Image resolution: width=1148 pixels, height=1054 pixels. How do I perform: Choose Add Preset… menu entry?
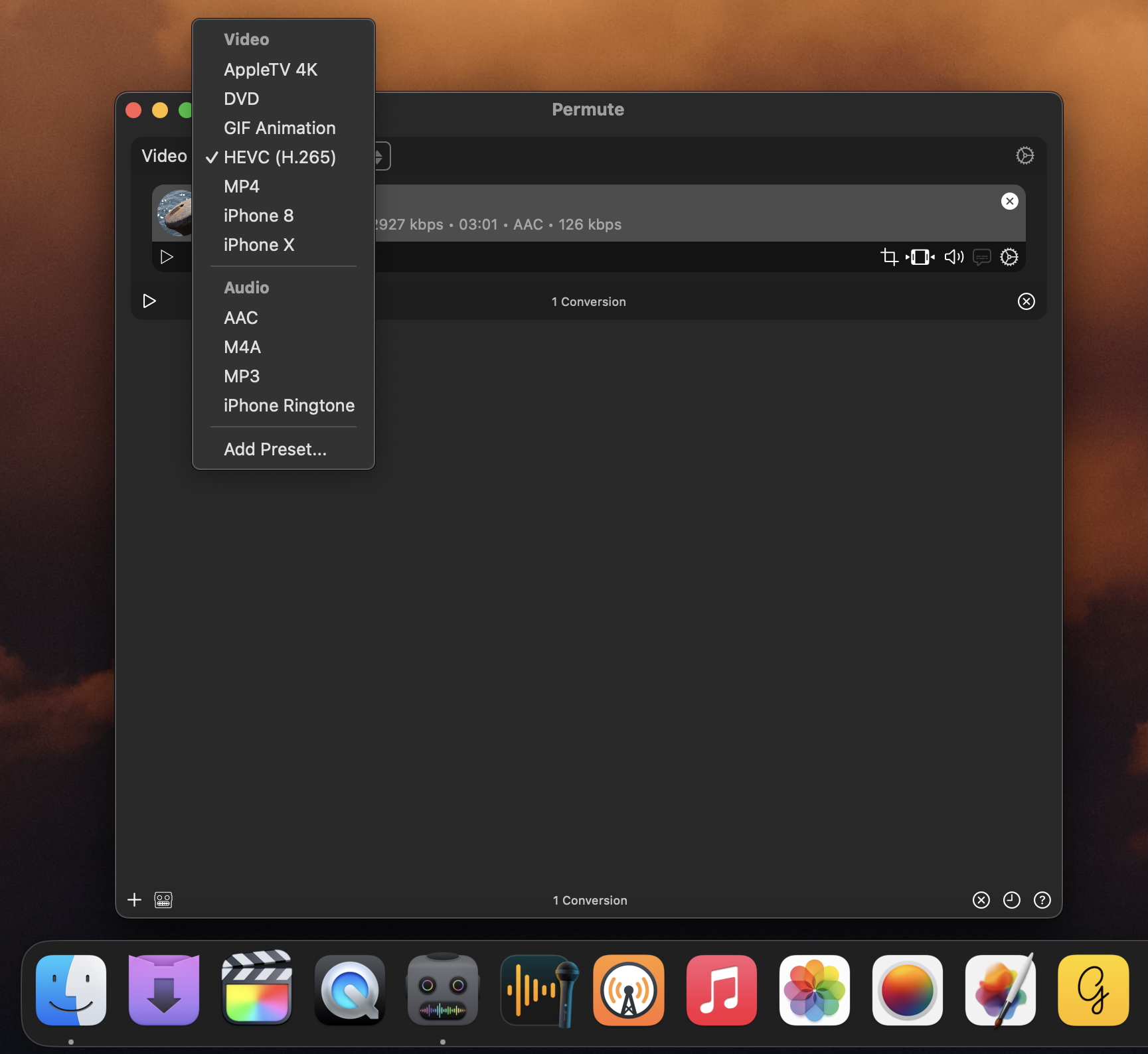coord(275,449)
